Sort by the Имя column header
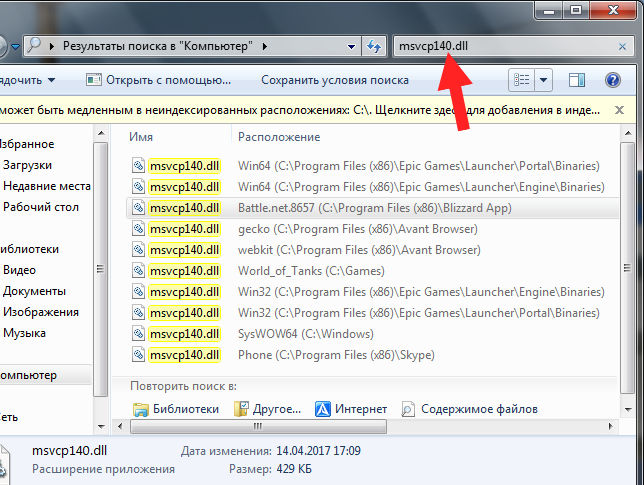Image resolution: width=644 pixels, height=485 pixels. 141,137
